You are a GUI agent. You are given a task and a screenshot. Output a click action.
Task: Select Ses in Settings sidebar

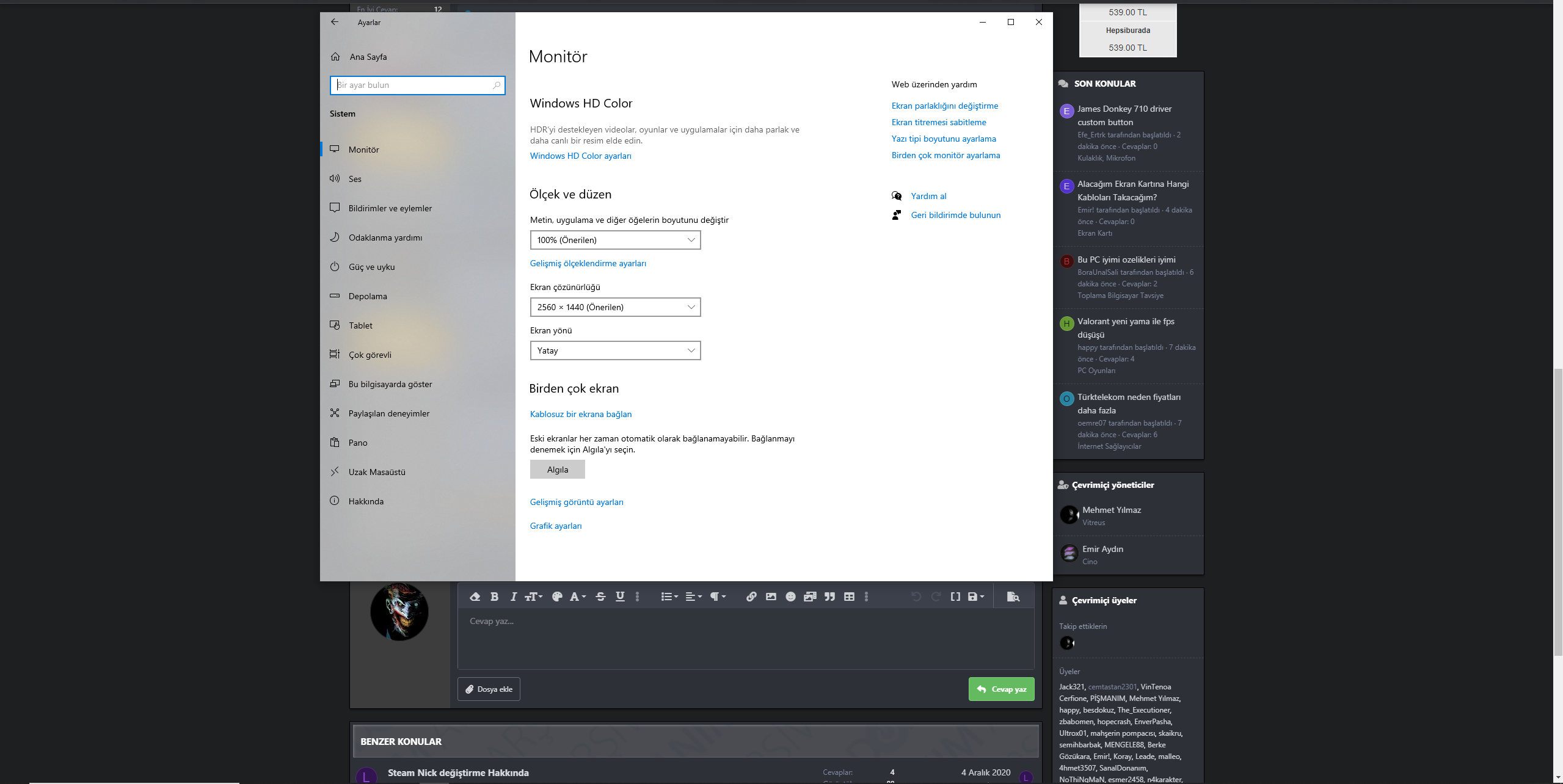[x=355, y=179]
